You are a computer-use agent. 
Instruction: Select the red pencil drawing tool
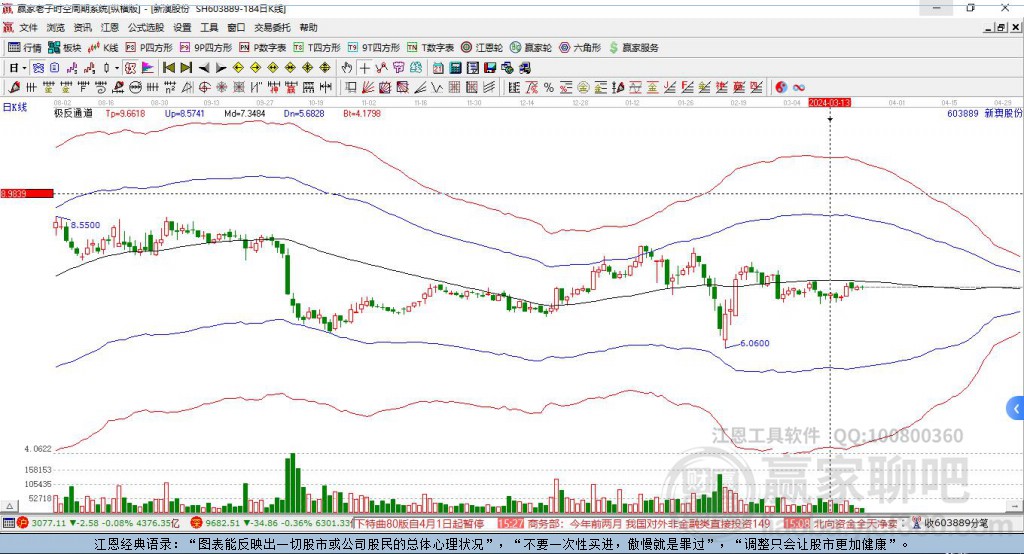tap(14, 88)
